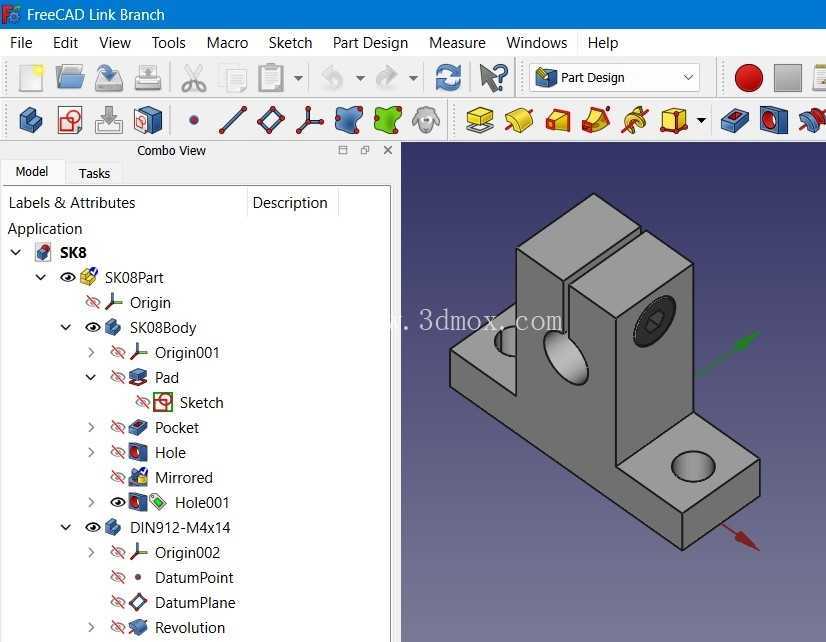
Task: Hide SK08Body using its eye icon
Action: 93,327
